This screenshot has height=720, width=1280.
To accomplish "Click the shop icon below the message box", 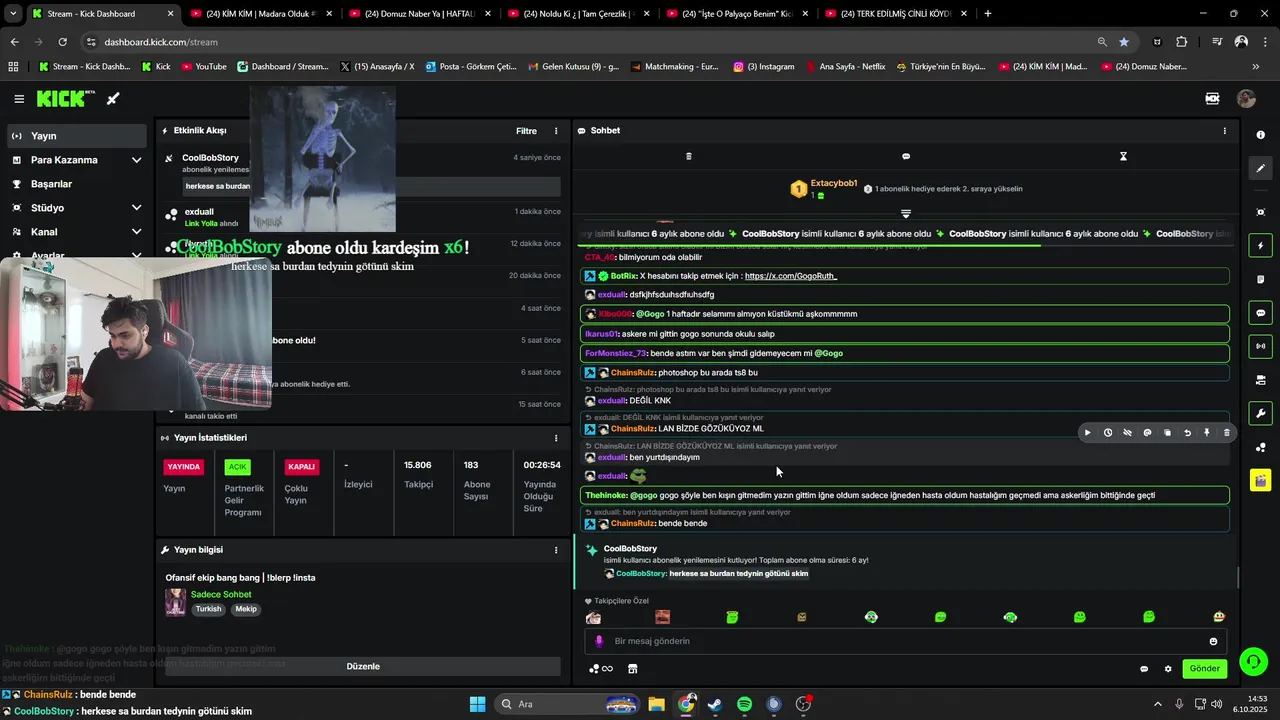I will (x=632, y=669).
